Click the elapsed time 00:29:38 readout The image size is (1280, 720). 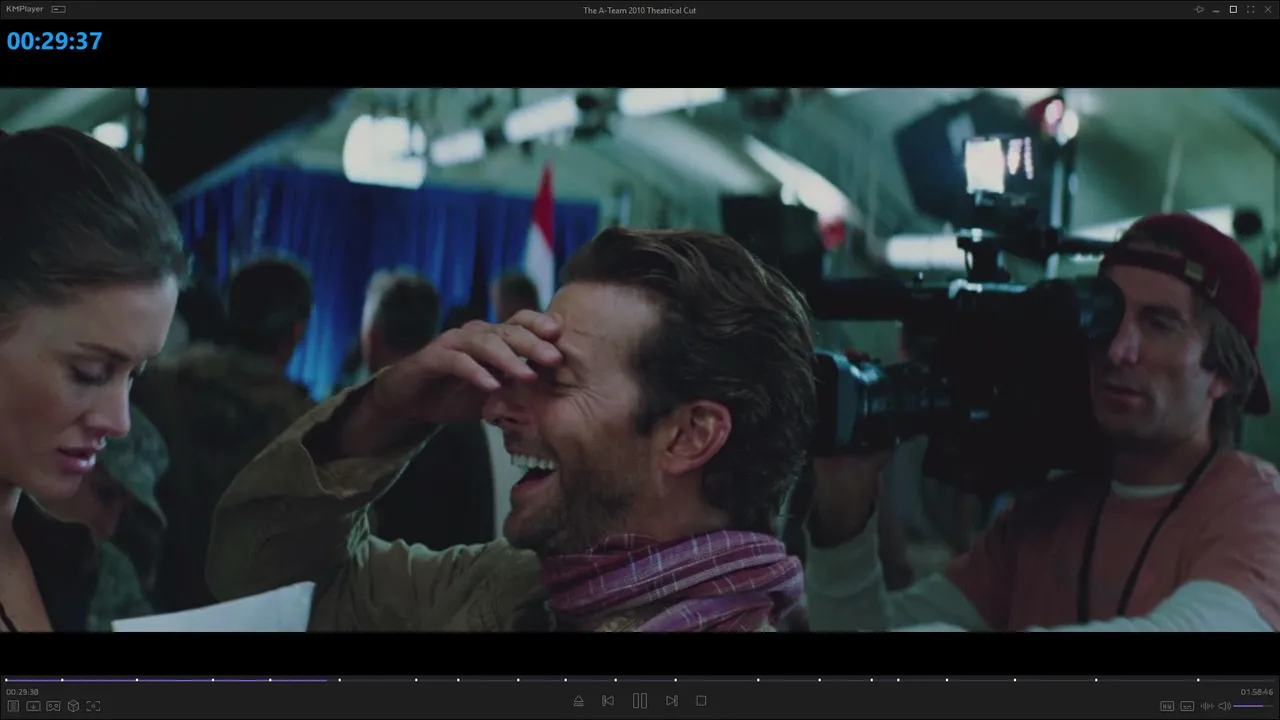pyautogui.click(x=22, y=692)
